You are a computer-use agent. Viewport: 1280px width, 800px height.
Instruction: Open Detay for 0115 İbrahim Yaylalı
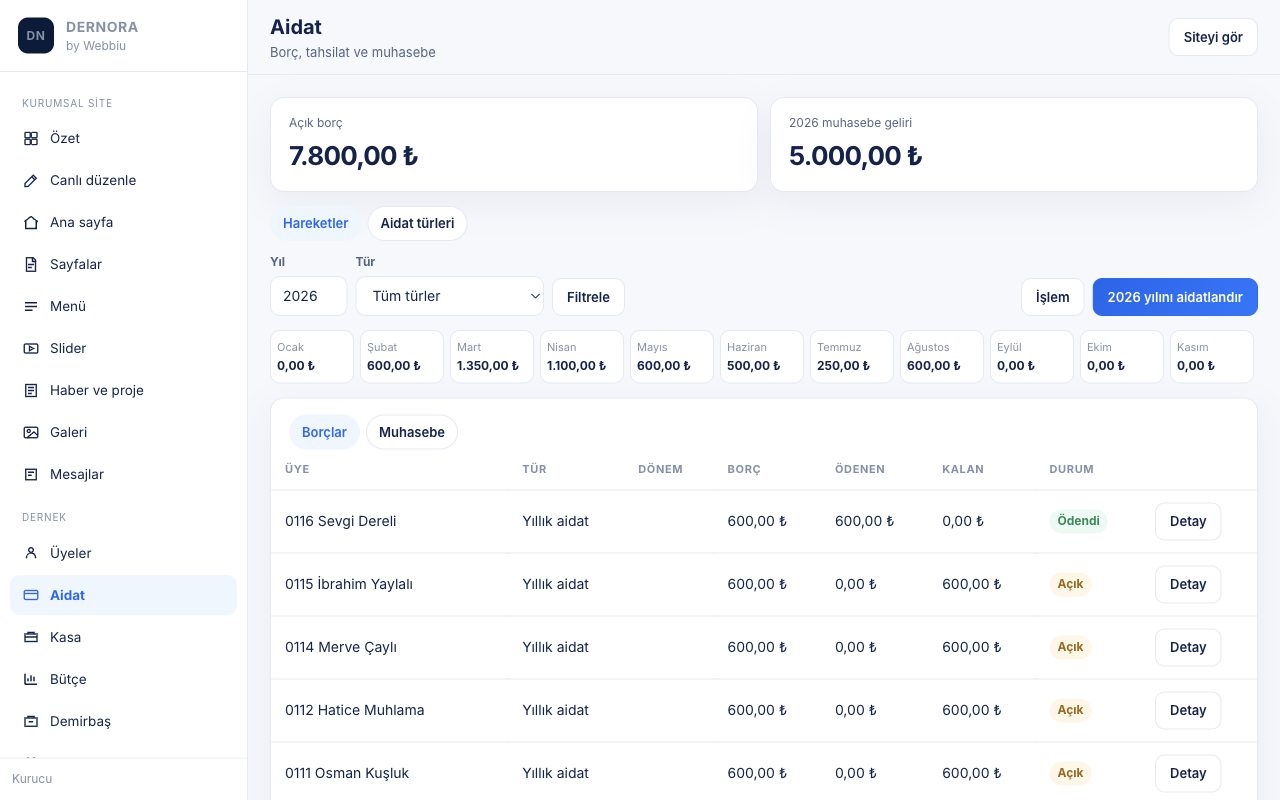(x=1188, y=584)
